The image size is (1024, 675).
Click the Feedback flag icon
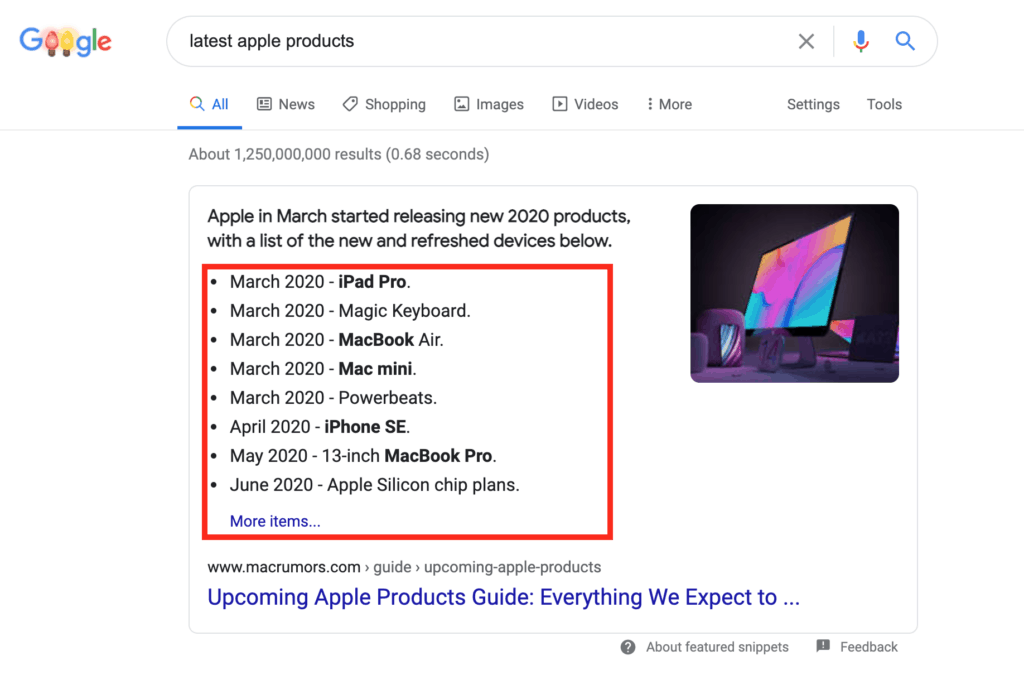[x=823, y=646]
